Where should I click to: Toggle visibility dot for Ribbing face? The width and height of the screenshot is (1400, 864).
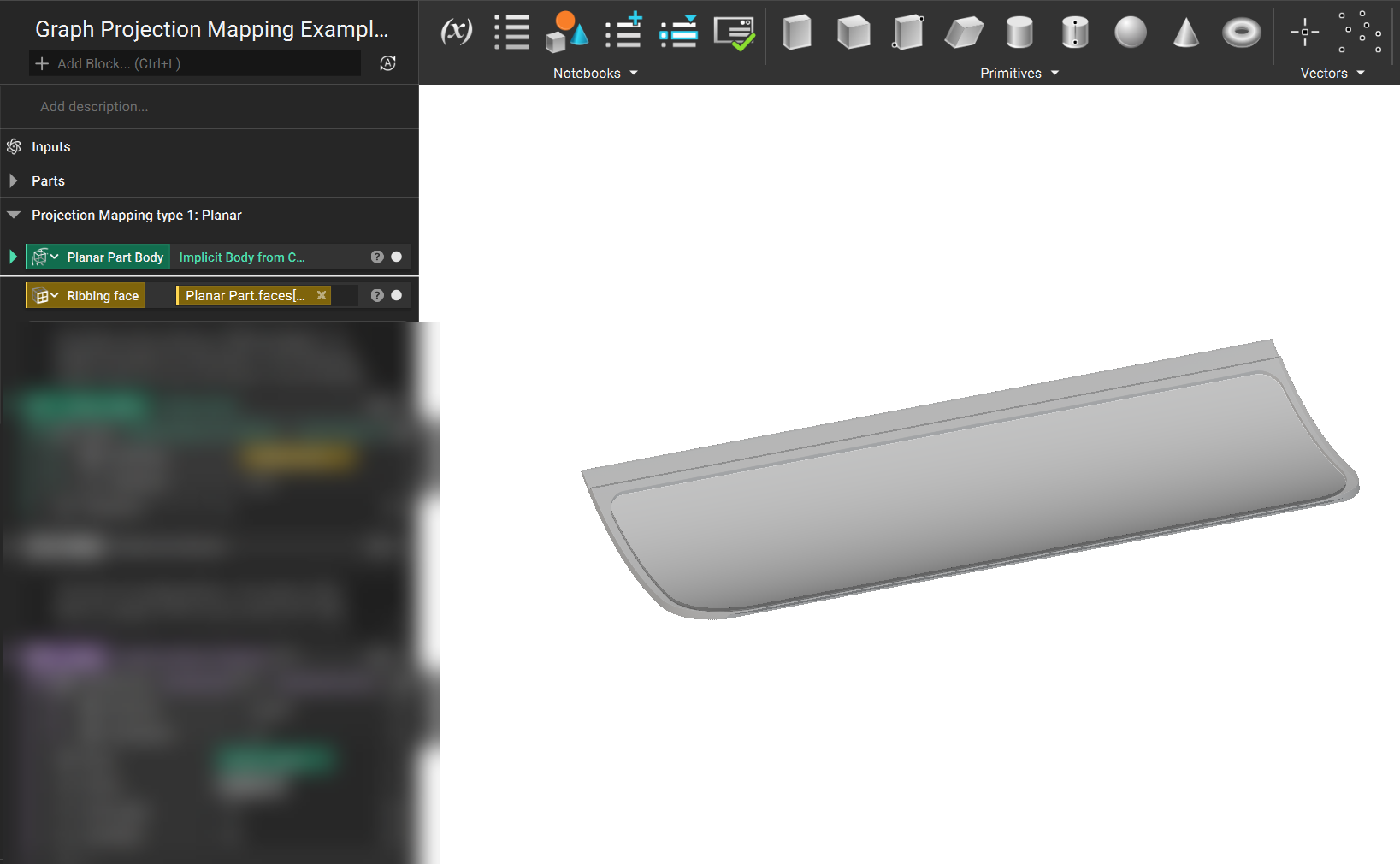click(x=396, y=295)
